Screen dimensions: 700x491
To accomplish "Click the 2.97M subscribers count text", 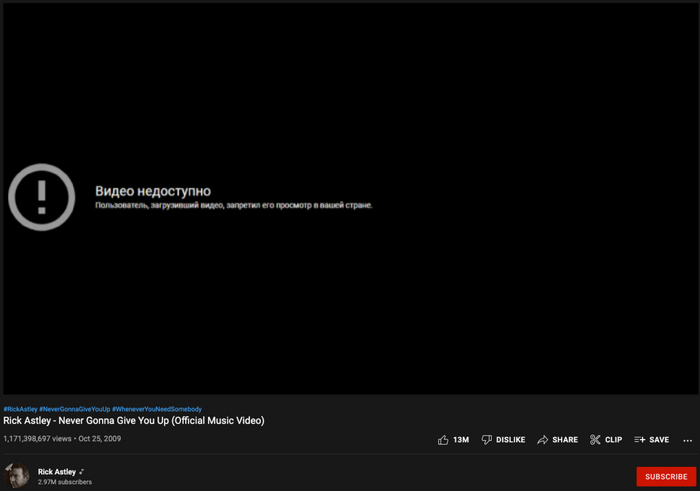I will coord(65,482).
